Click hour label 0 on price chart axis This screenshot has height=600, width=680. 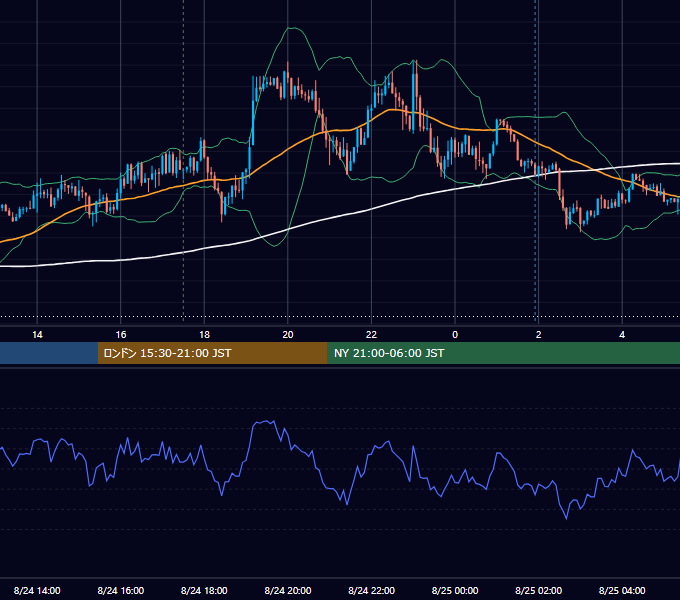point(455,335)
